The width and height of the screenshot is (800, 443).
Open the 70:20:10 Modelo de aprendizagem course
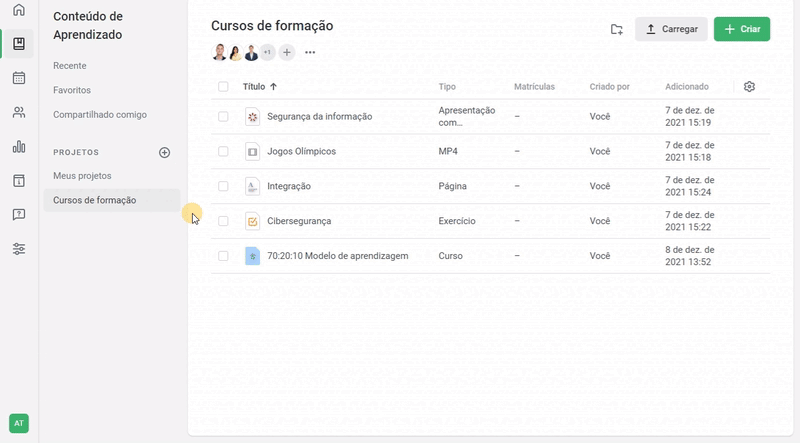tap(337, 256)
